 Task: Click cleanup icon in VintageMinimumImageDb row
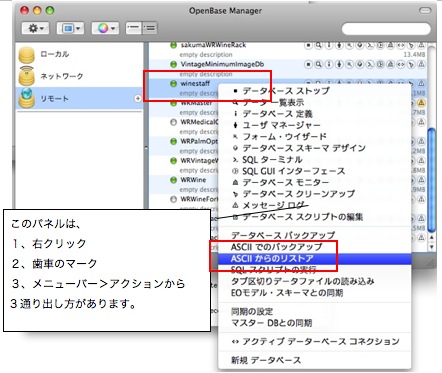(x=411, y=64)
